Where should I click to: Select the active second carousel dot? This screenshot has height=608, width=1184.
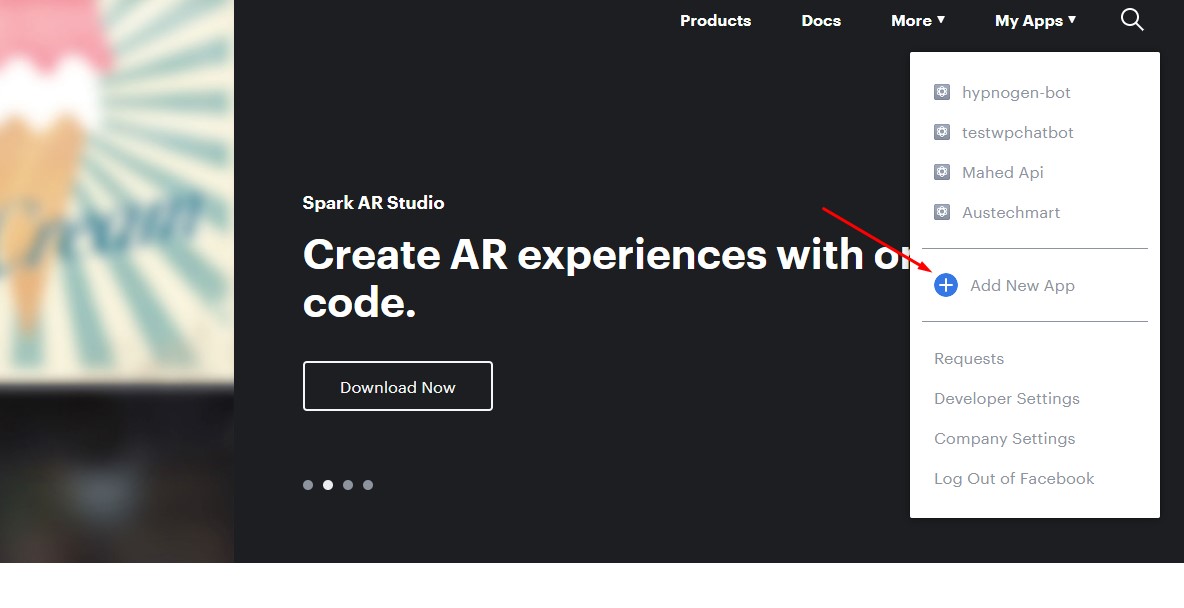pyautogui.click(x=328, y=485)
